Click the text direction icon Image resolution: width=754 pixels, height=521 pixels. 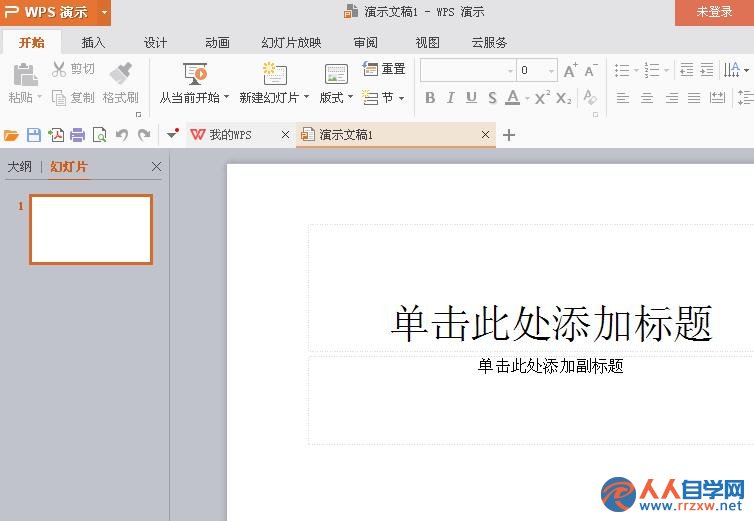click(x=732, y=70)
